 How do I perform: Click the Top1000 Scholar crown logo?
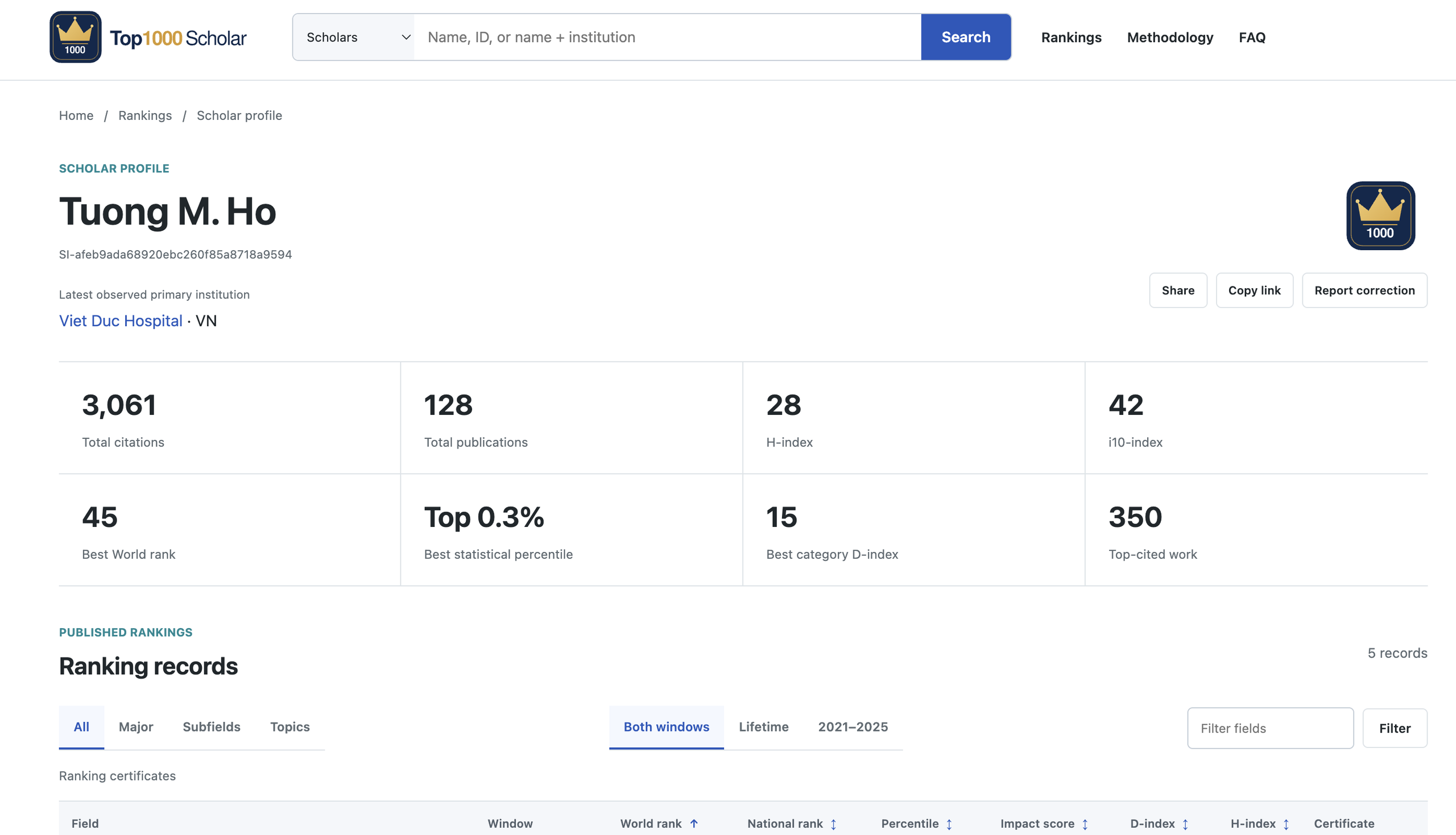(75, 38)
